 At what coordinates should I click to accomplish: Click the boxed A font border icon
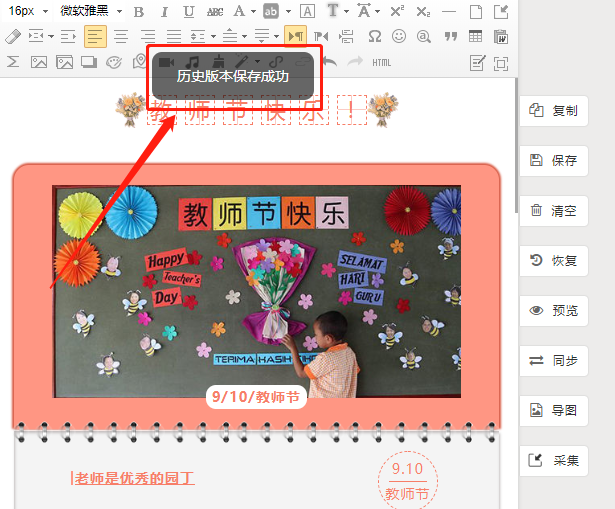[x=307, y=12]
